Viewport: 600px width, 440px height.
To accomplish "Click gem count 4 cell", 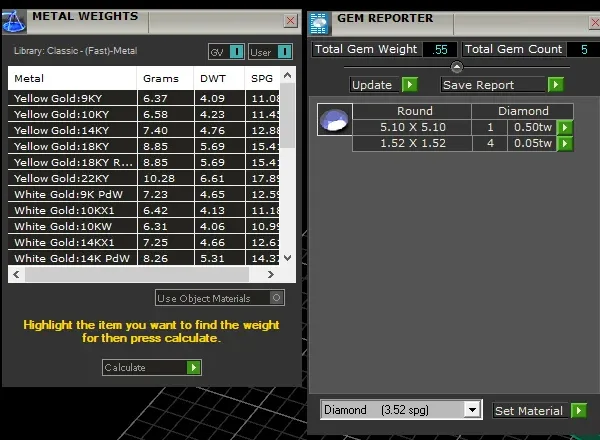I will [x=490, y=143].
